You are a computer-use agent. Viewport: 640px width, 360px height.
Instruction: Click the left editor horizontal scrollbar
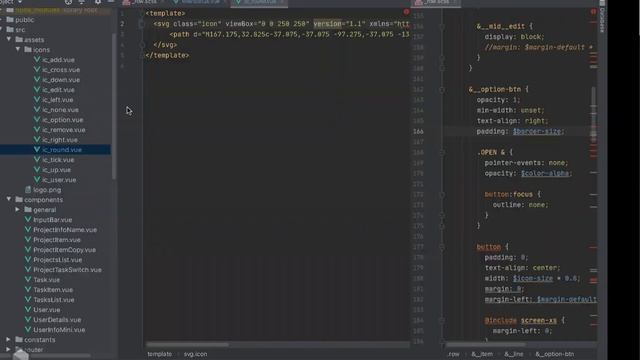pos(188,344)
